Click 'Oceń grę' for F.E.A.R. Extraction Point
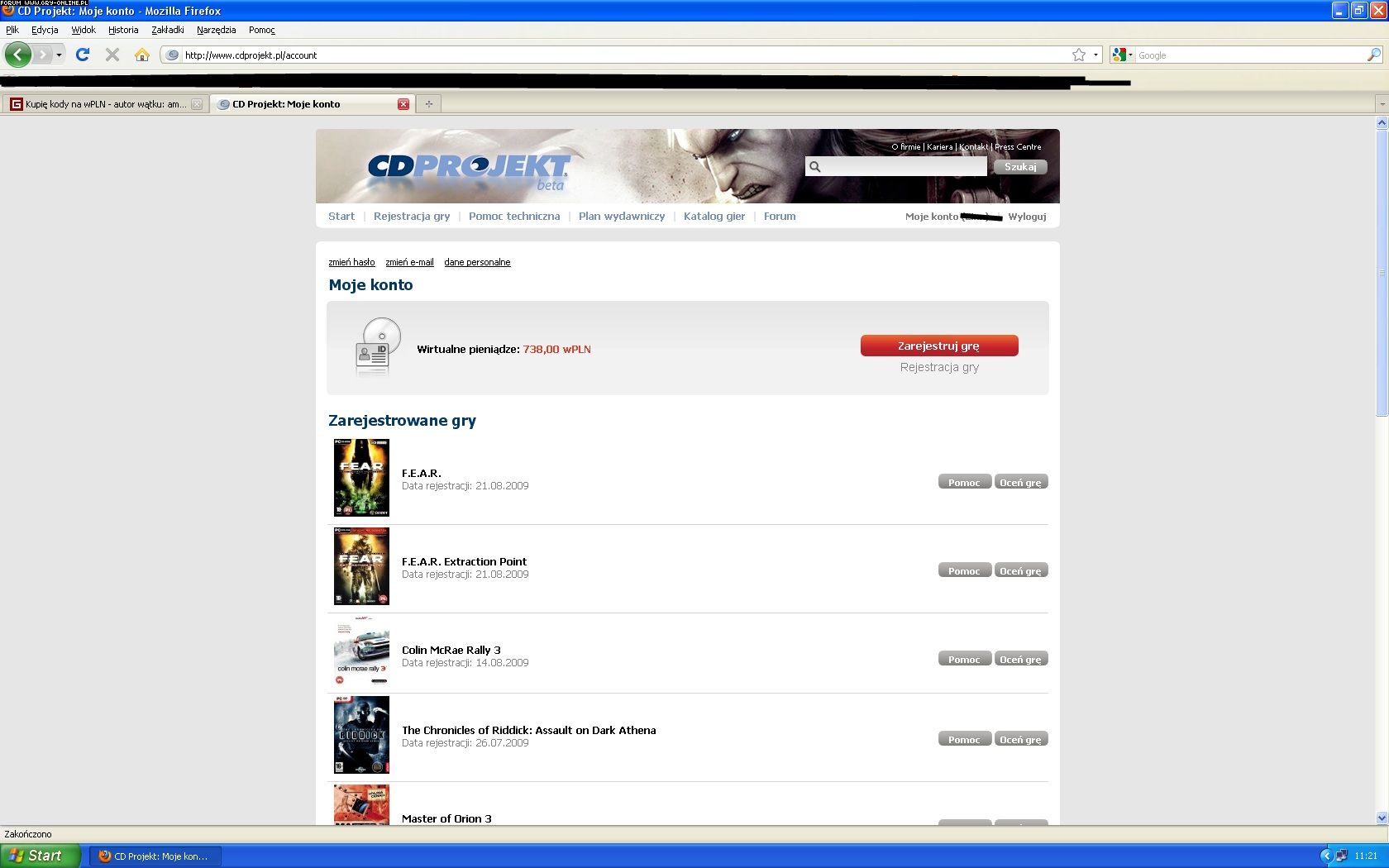 [x=1021, y=570]
